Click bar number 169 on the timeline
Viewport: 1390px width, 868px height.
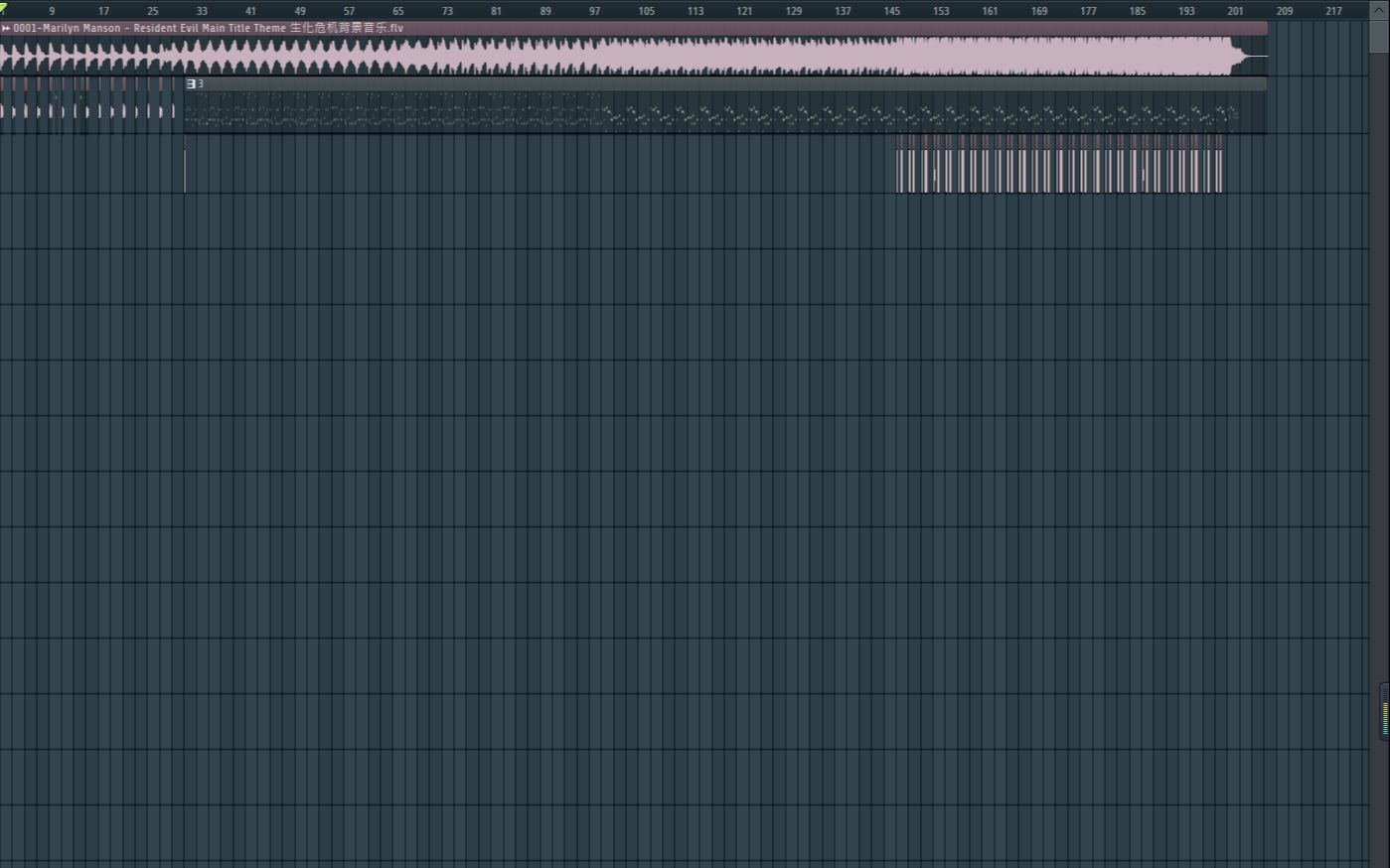1039,11
